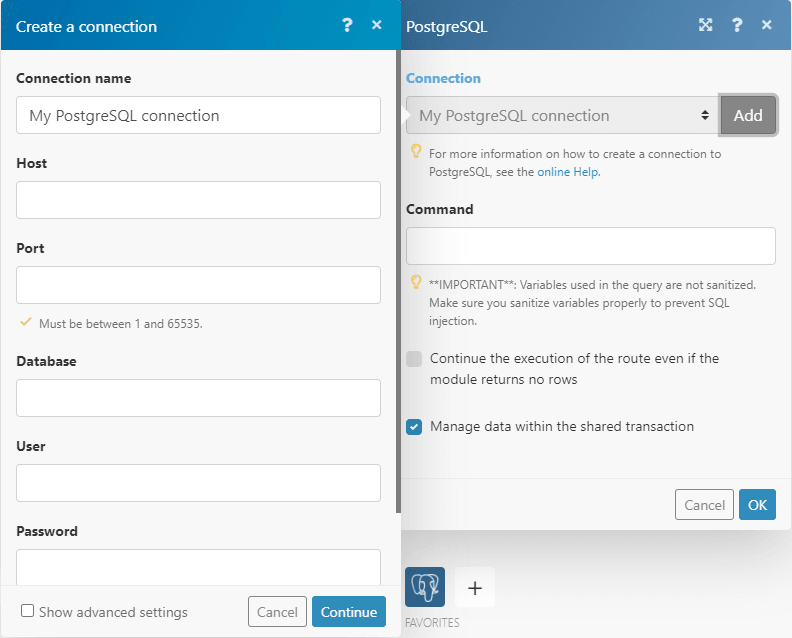Viewport: 792px width, 638px height.
Task: Close the Create a connection dialog
Action: [x=377, y=25]
